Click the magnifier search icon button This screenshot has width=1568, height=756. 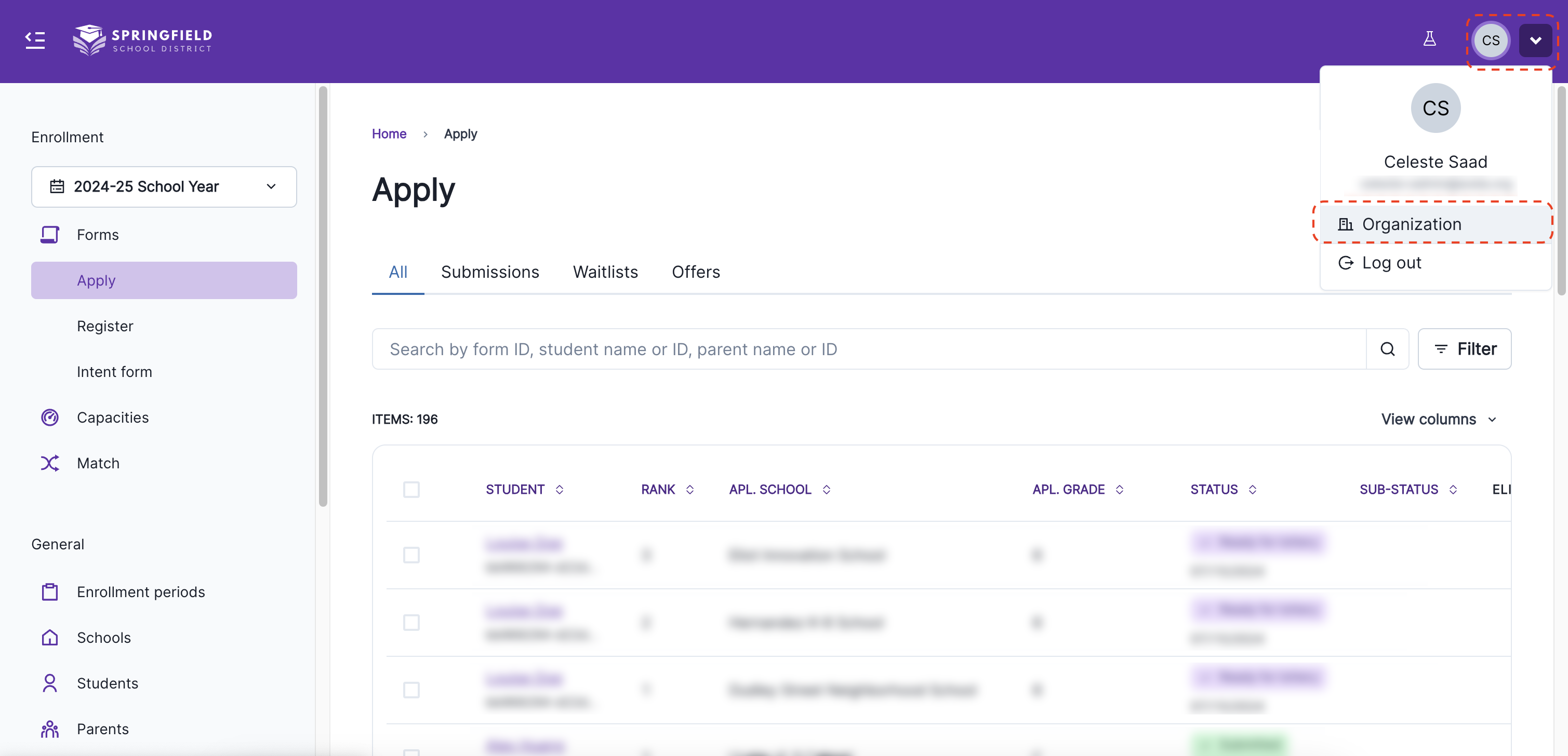(x=1387, y=349)
